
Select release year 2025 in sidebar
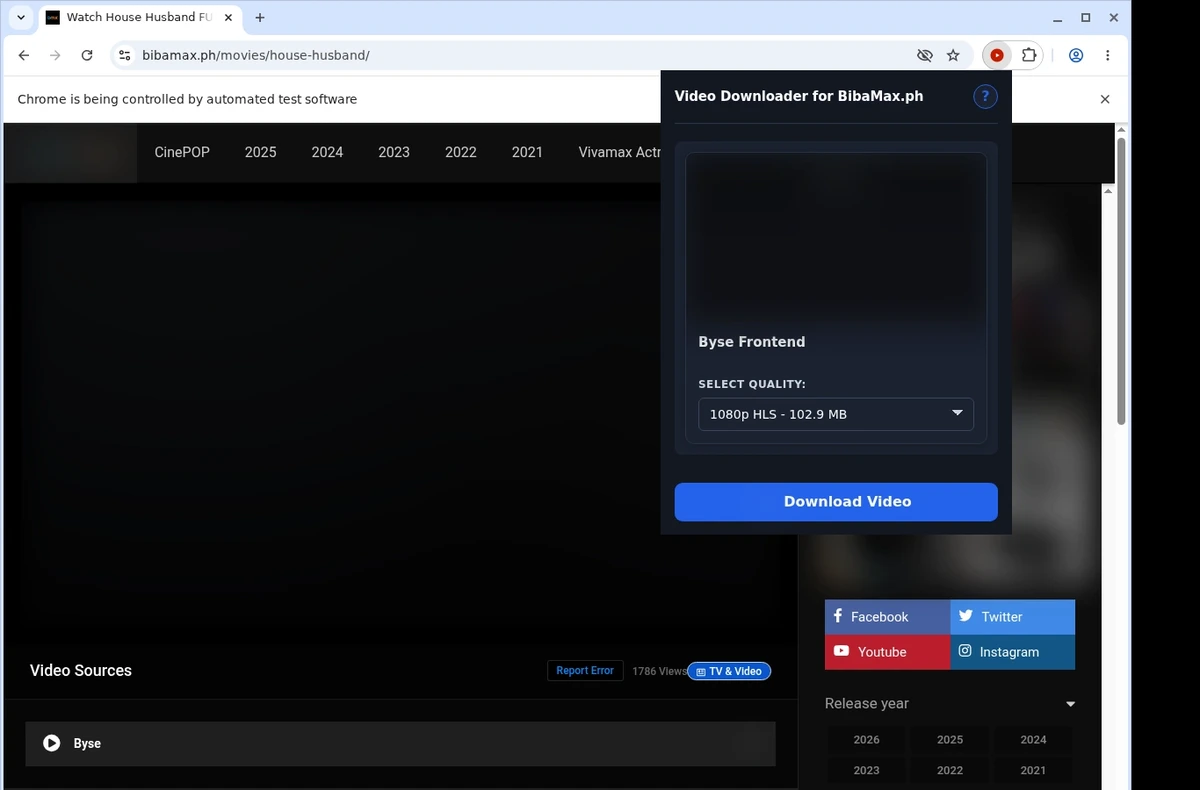click(950, 740)
